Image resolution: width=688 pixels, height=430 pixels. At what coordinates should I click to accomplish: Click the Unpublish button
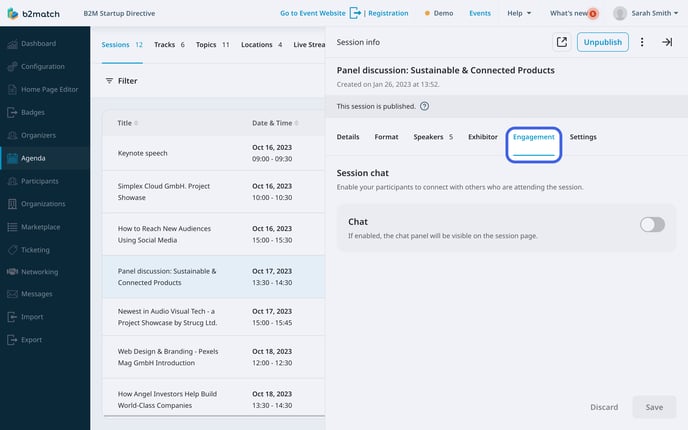pyautogui.click(x=602, y=42)
